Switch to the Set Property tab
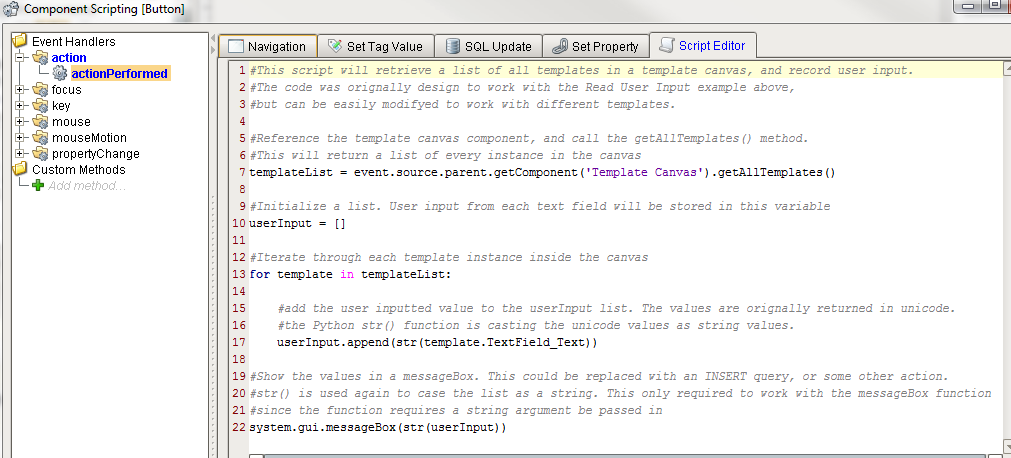 596,46
